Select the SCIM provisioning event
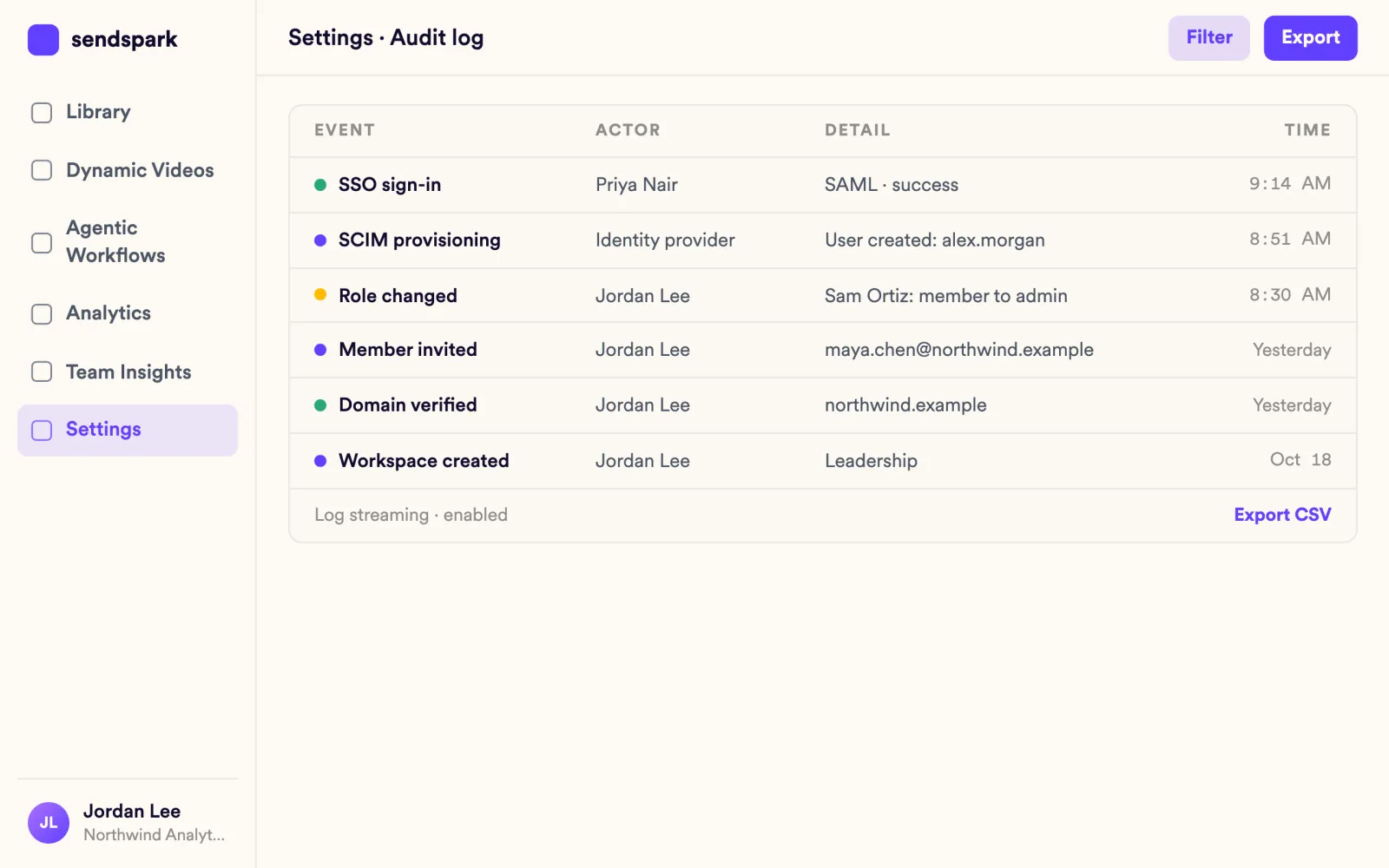This screenshot has width=1389, height=868. click(419, 240)
